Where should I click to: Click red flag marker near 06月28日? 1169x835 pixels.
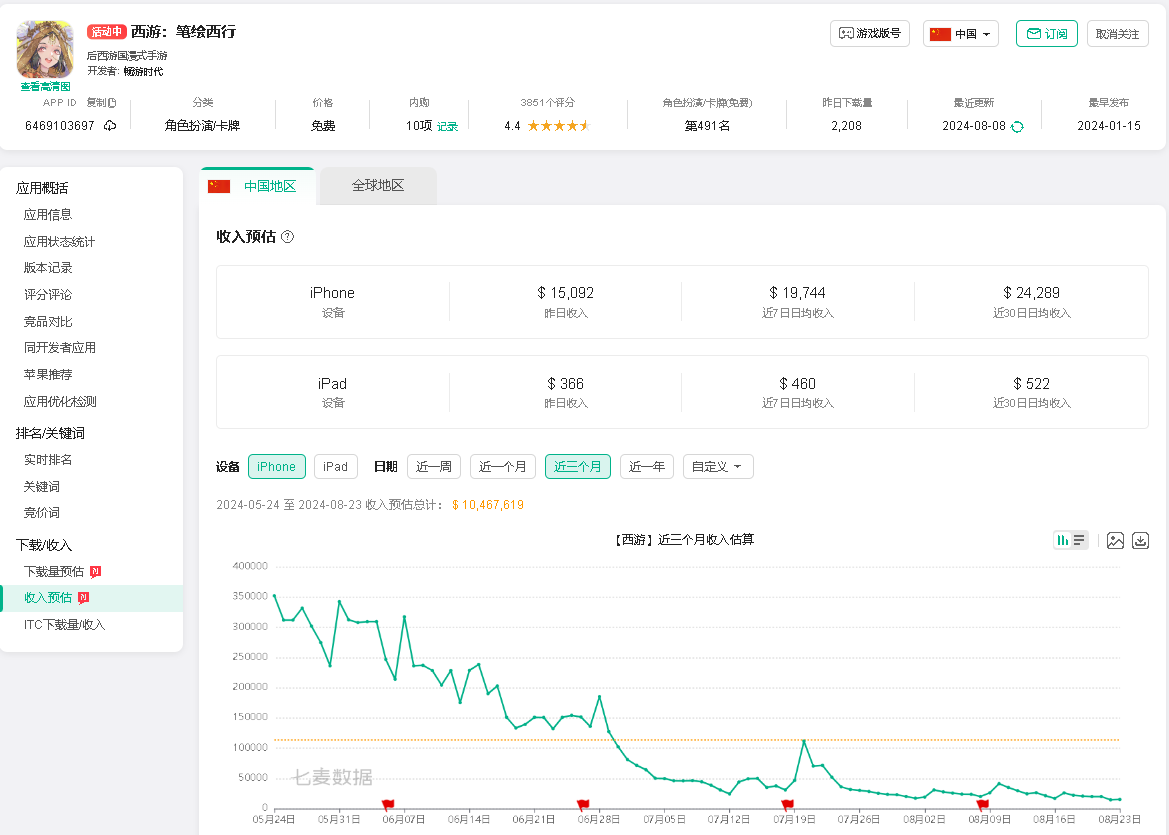(583, 804)
